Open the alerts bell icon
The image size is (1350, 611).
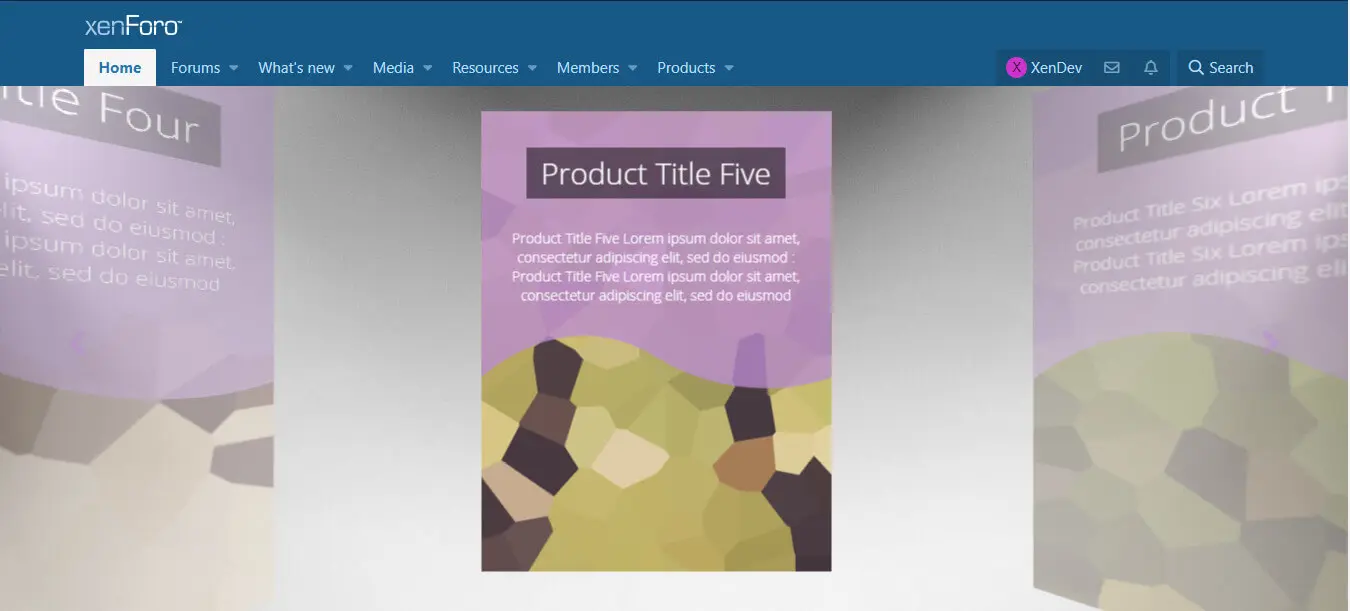coord(1151,68)
